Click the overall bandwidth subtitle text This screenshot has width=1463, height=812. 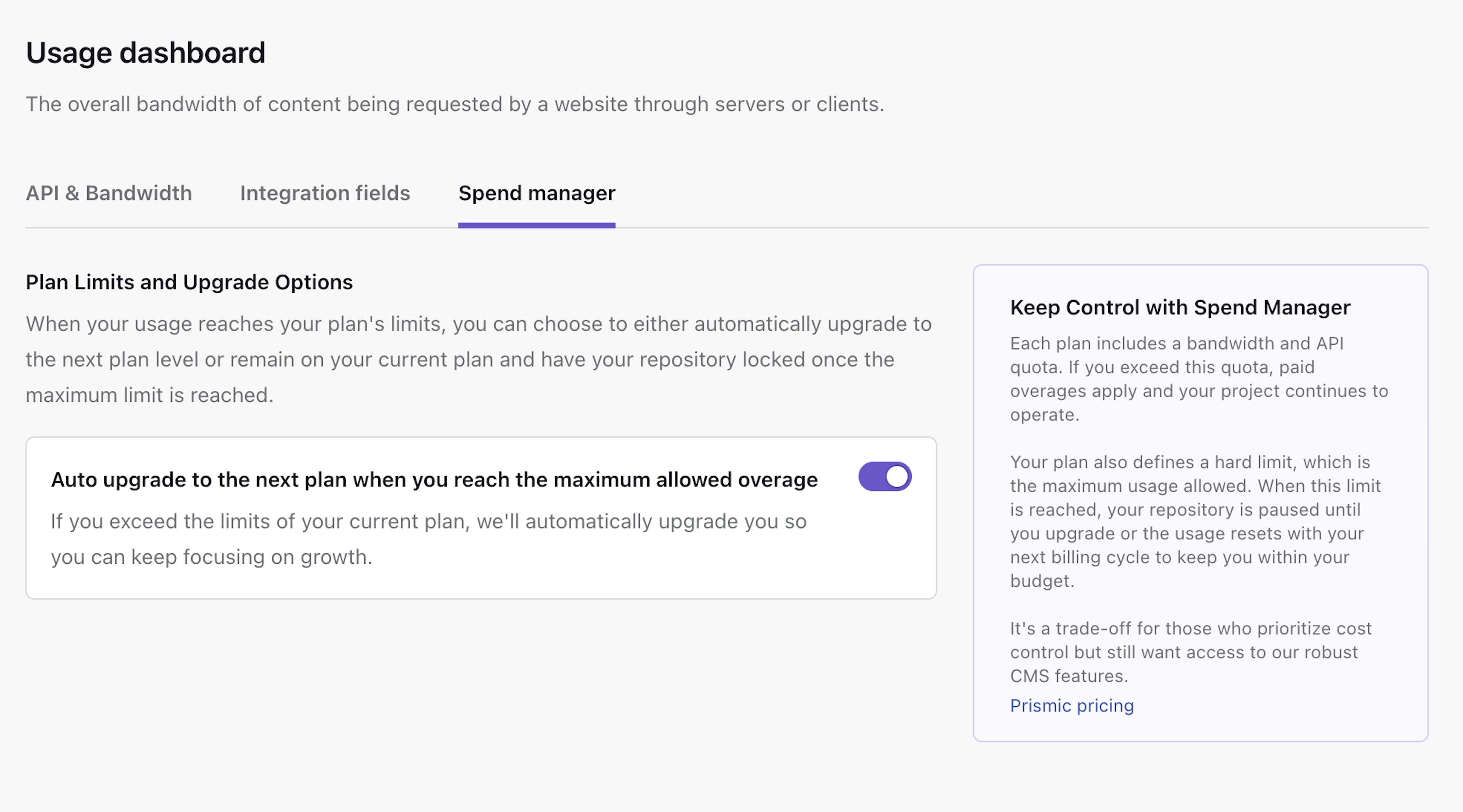pos(455,104)
